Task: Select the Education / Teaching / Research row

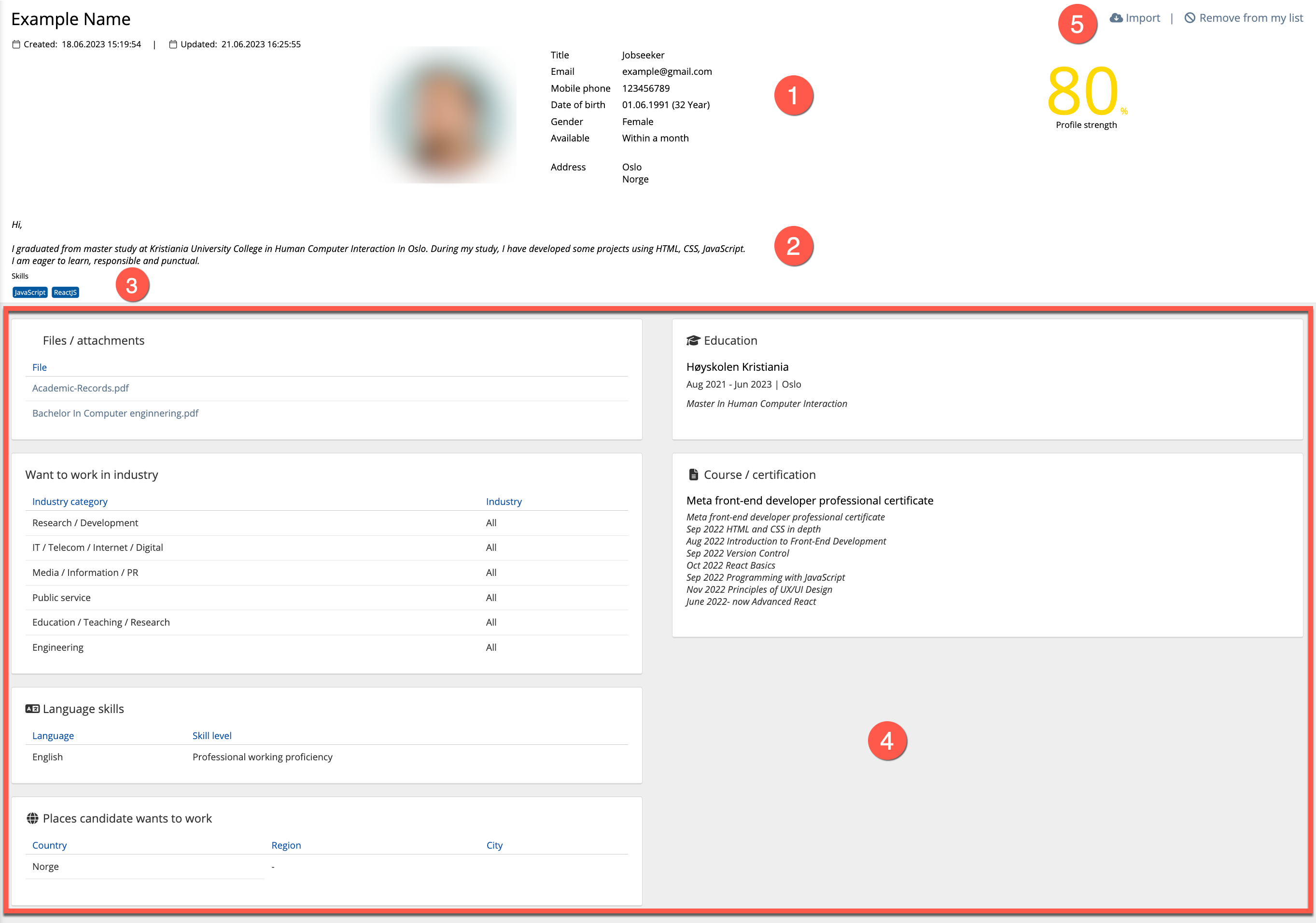Action: click(327, 623)
